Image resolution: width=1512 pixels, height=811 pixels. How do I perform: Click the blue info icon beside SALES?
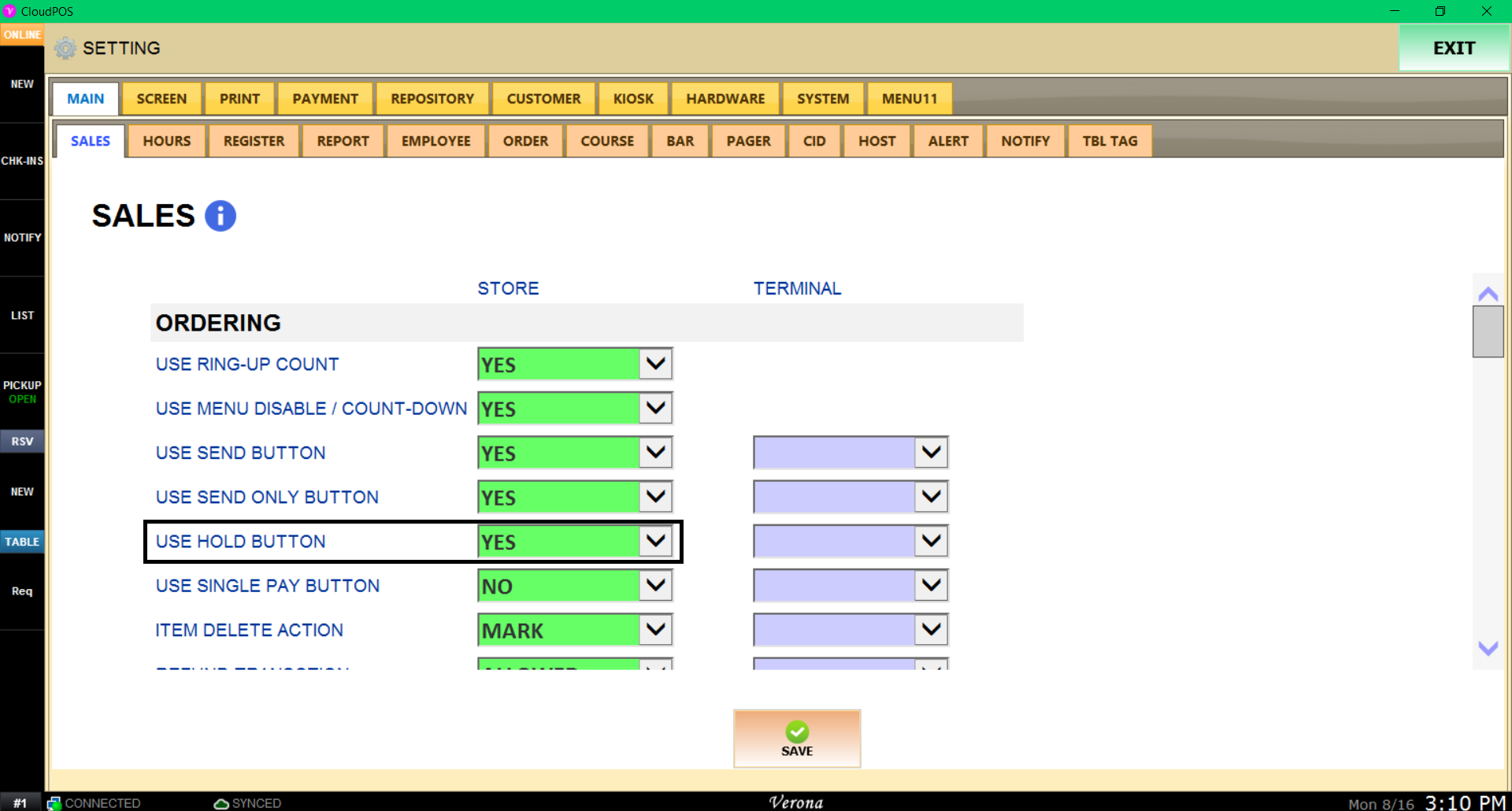(x=220, y=216)
